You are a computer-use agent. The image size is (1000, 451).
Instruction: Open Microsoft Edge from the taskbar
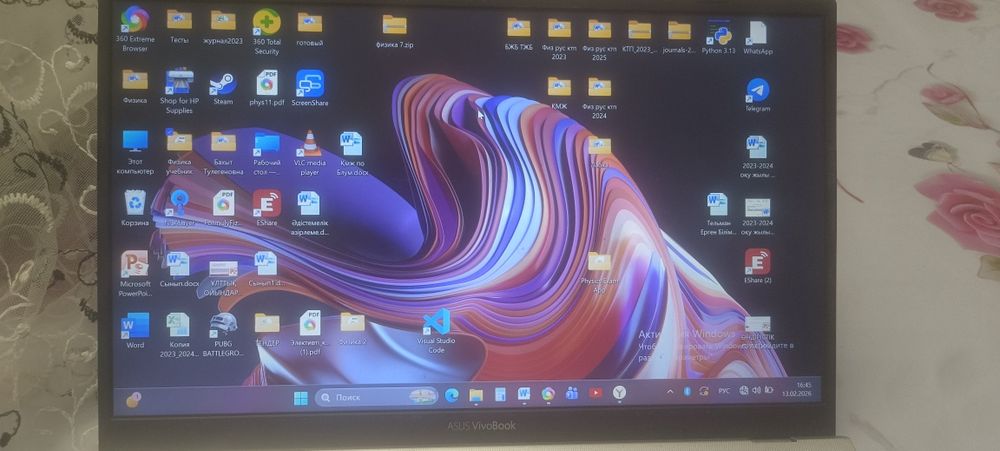(x=452, y=396)
